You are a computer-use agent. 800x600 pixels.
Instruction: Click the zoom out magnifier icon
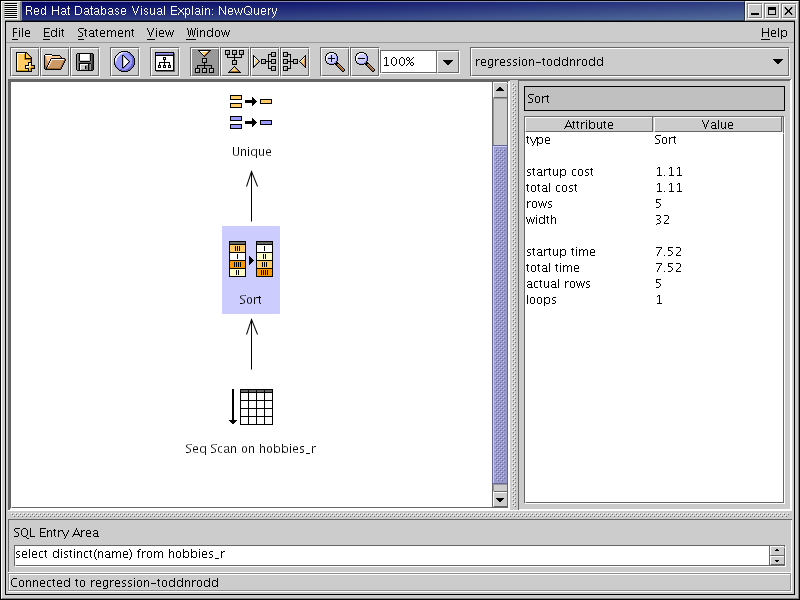pyautogui.click(x=365, y=62)
